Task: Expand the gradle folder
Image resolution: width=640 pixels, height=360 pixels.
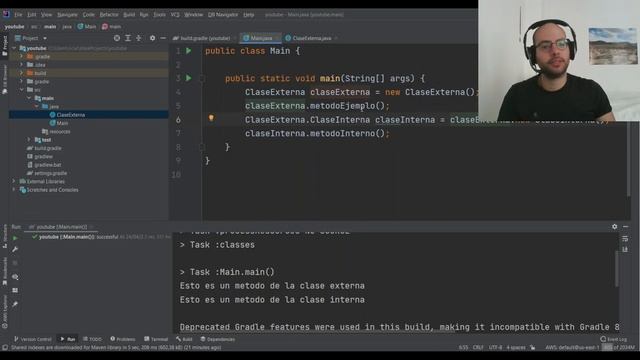Action: point(22,81)
